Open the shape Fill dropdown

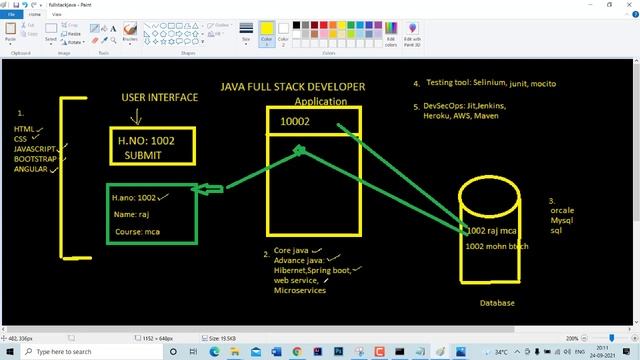point(215,34)
